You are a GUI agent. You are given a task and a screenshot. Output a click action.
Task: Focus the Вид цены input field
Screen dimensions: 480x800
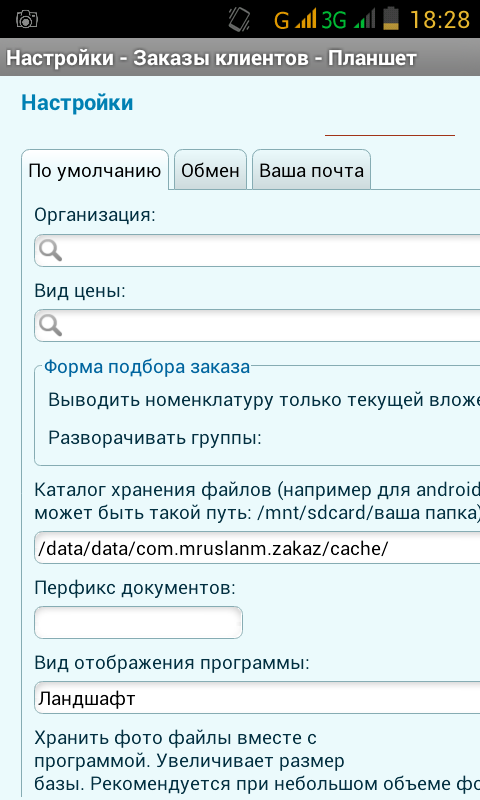pos(257,326)
